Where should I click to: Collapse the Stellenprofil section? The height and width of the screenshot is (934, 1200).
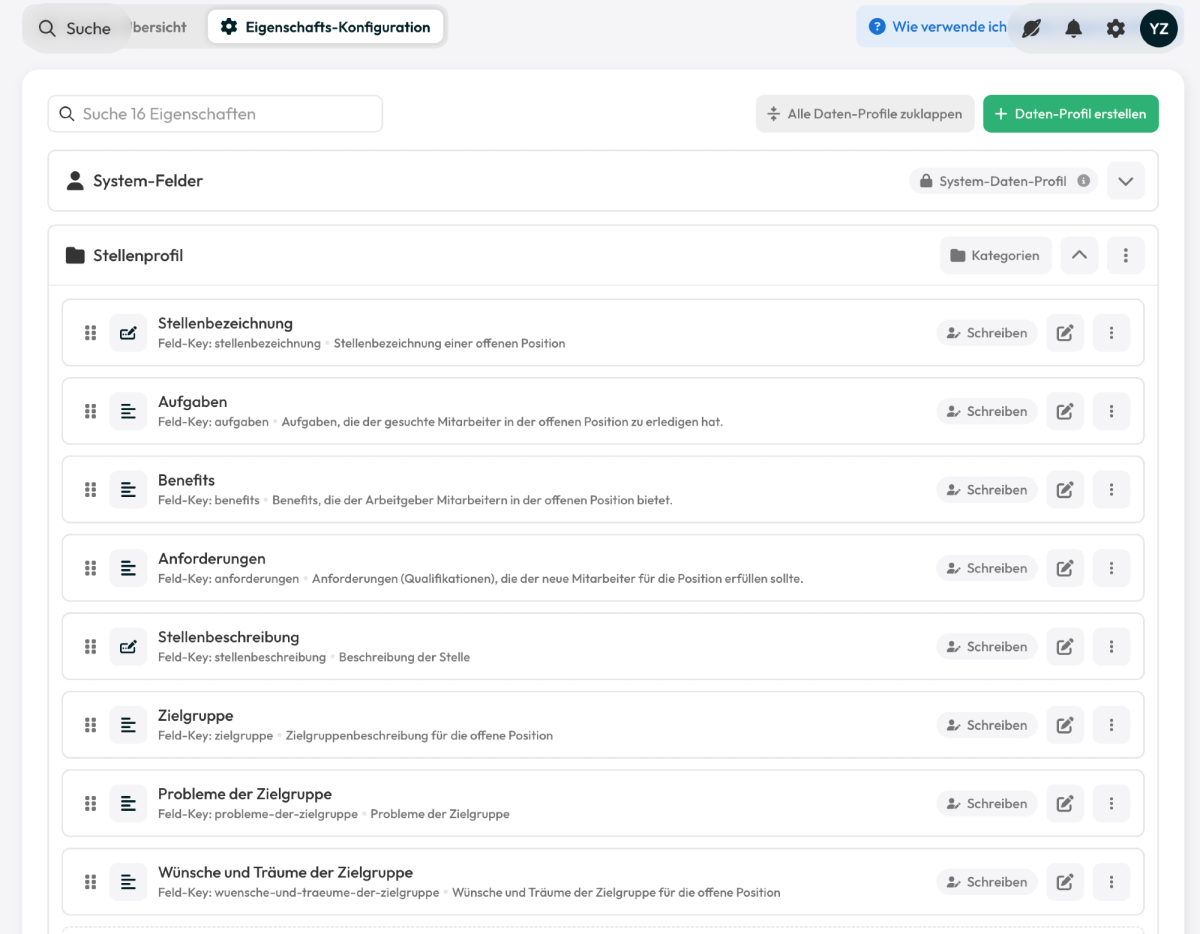coord(1079,255)
